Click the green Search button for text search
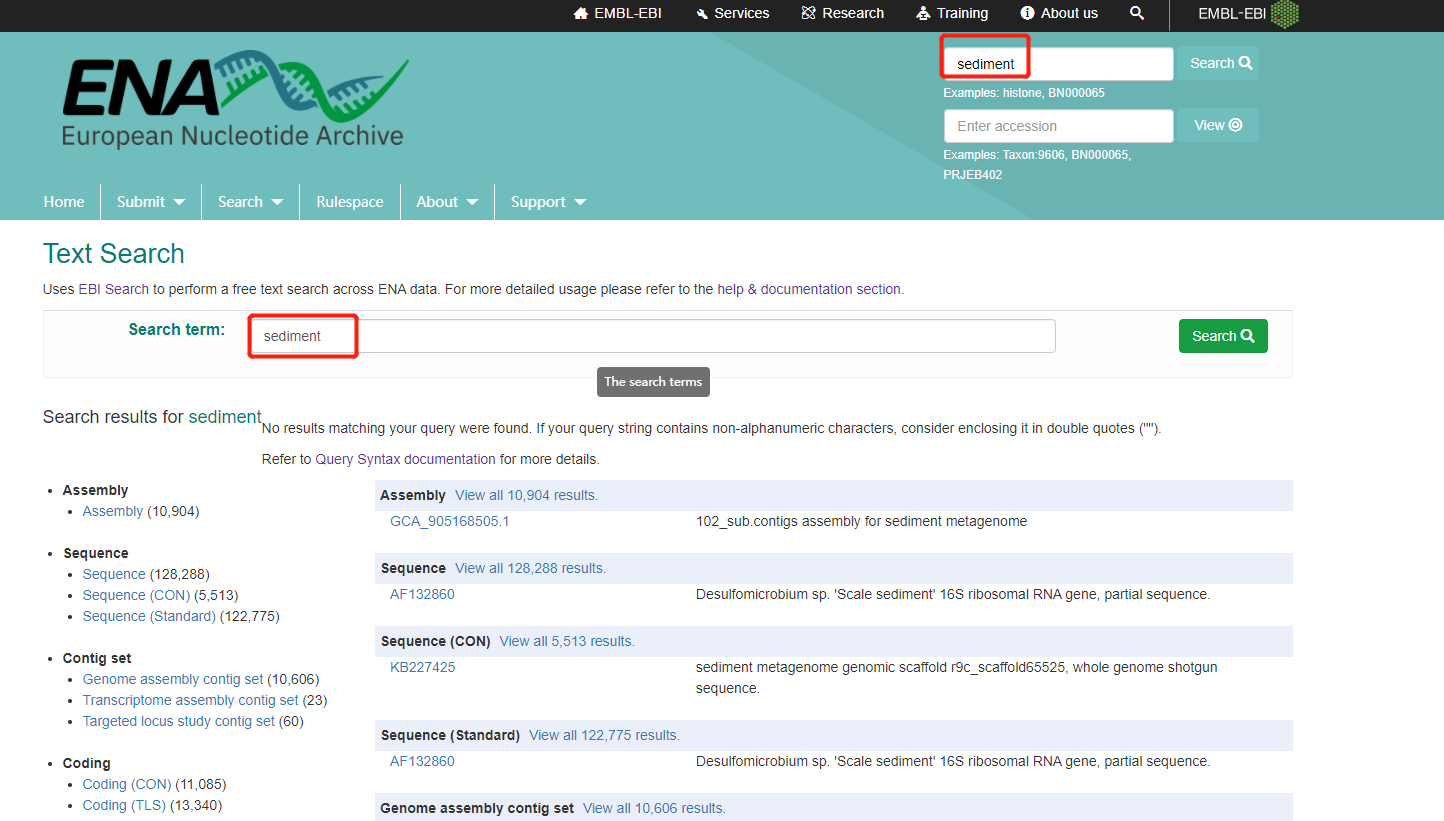1444x821 pixels. click(1222, 335)
